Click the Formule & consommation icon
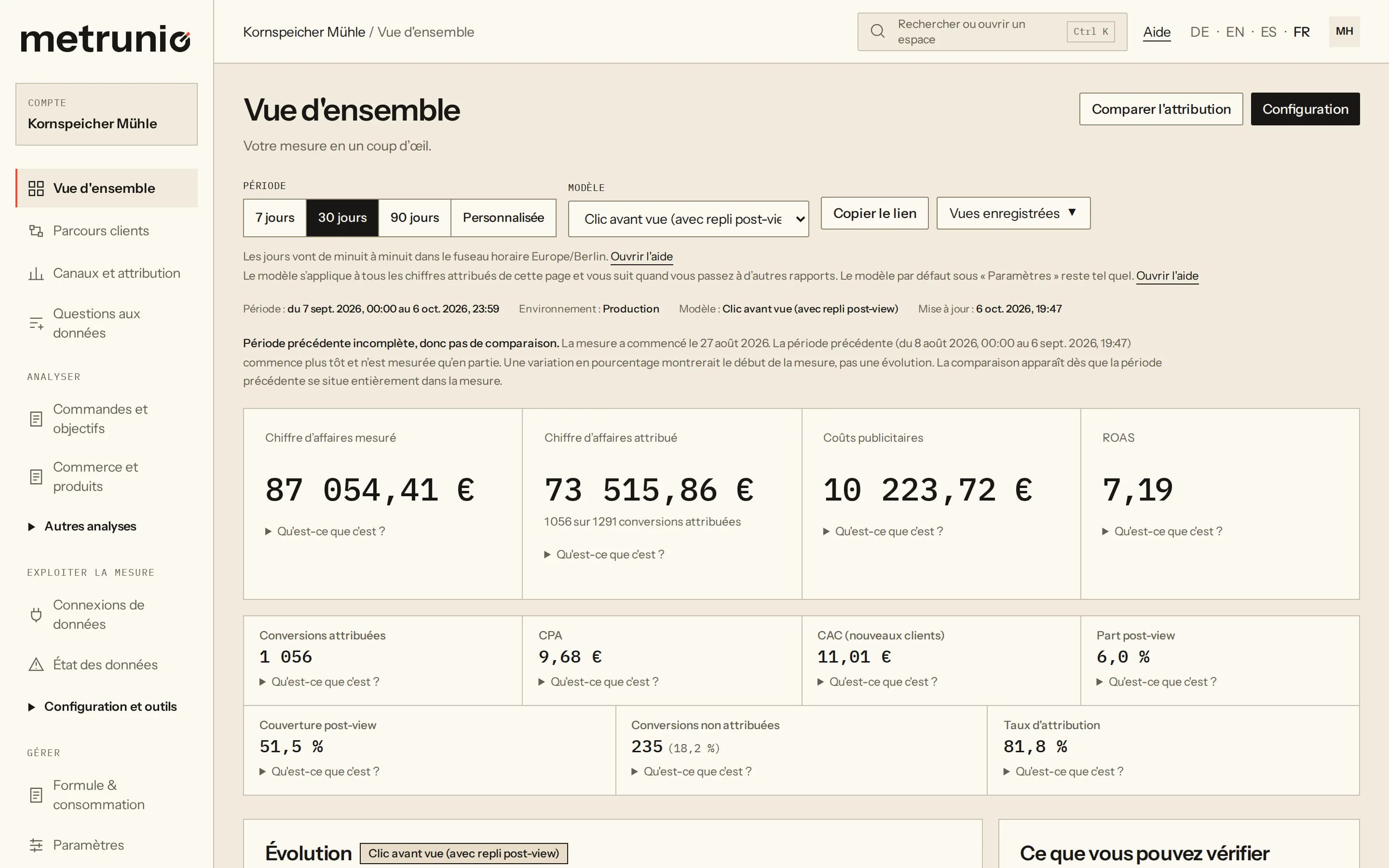This screenshot has width=1389, height=868. pyautogui.click(x=36, y=795)
